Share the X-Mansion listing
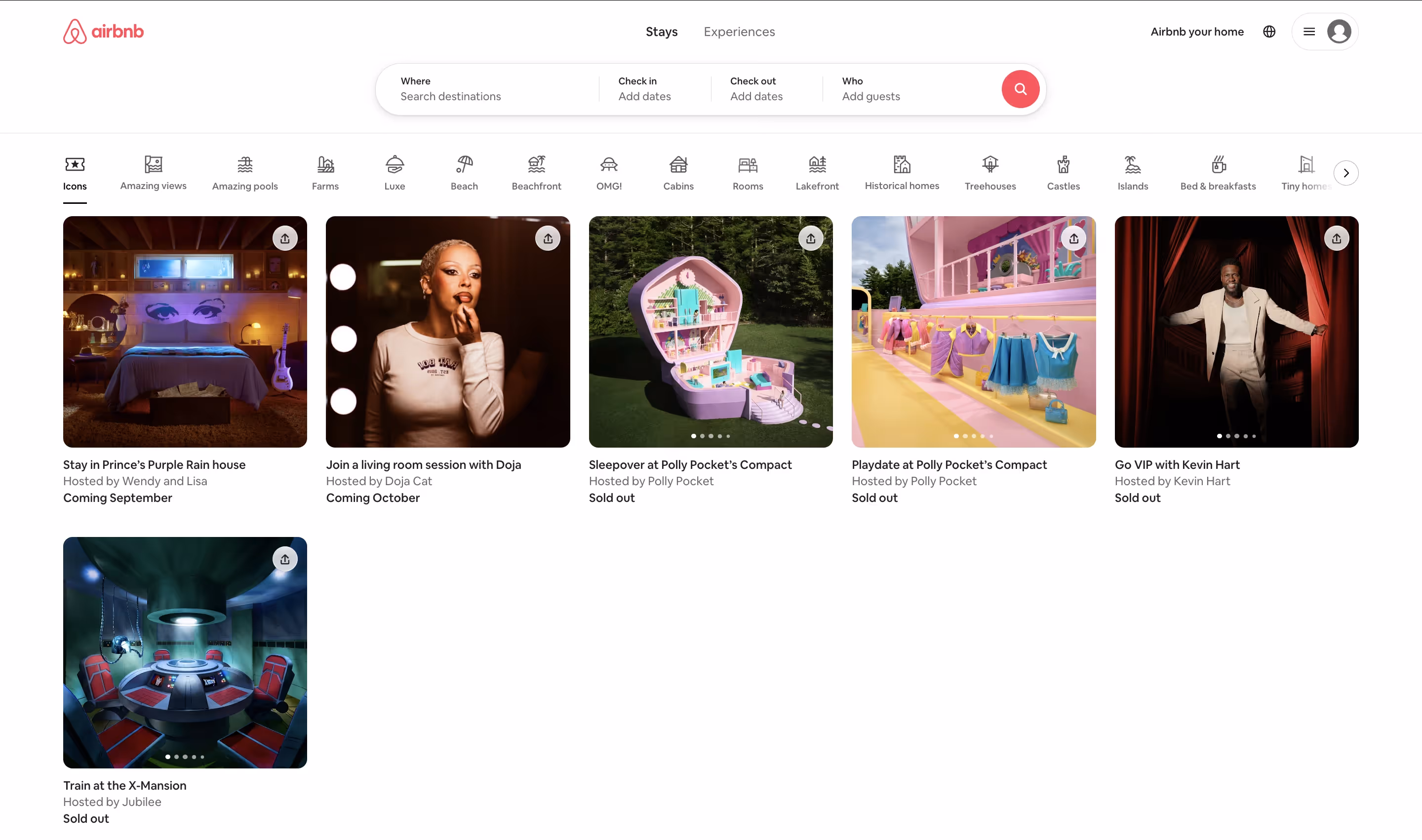Image resolution: width=1422 pixels, height=840 pixels. coord(285,559)
